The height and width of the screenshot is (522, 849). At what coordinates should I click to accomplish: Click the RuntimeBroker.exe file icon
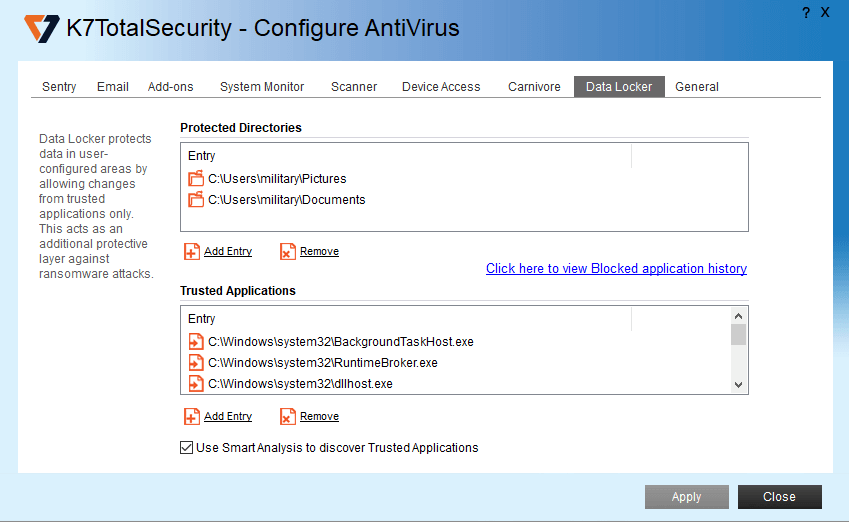tap(196, 363)
